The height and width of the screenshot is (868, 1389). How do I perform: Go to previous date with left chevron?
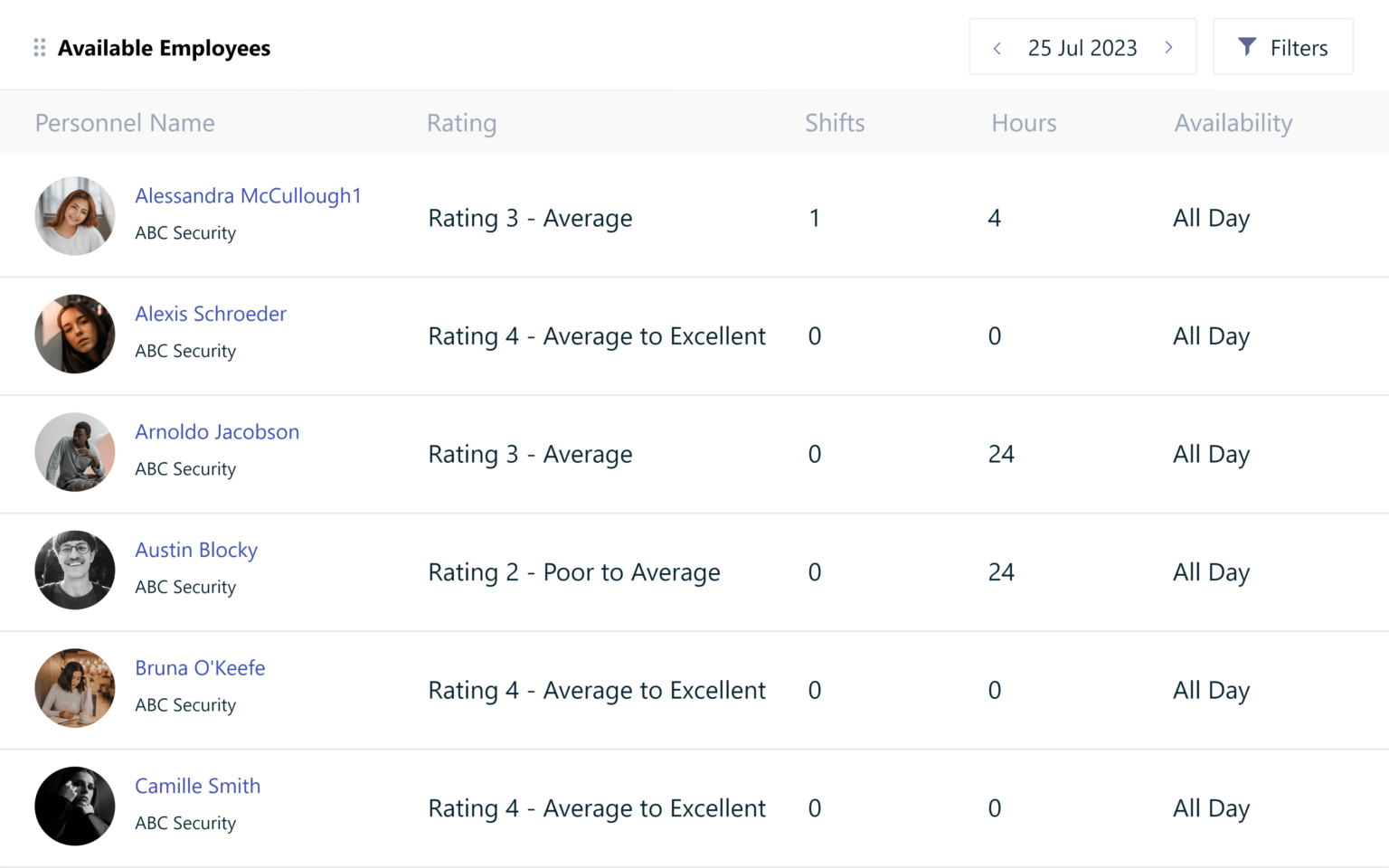coord(997,48)
